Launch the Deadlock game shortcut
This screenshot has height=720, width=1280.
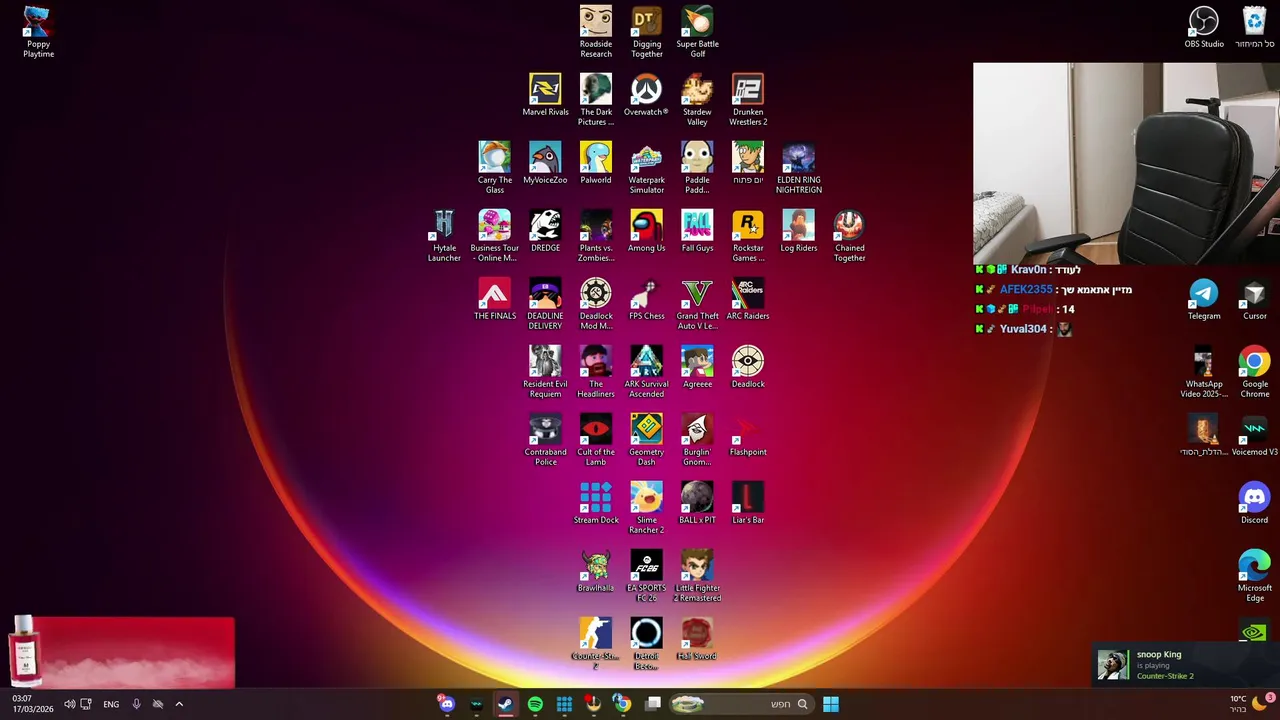(748, 367)
